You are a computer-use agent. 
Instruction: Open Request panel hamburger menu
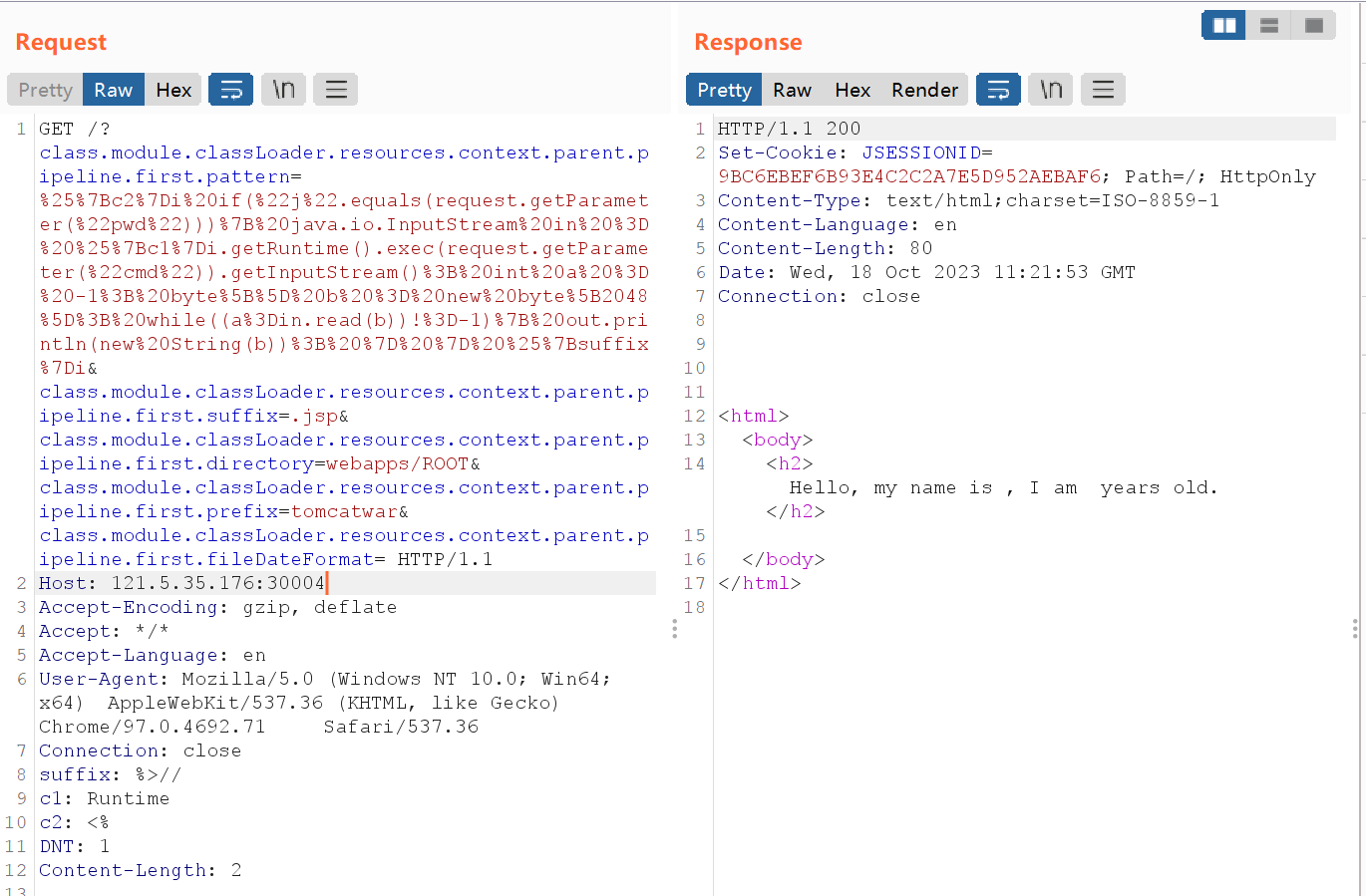[x=336, y=90]
